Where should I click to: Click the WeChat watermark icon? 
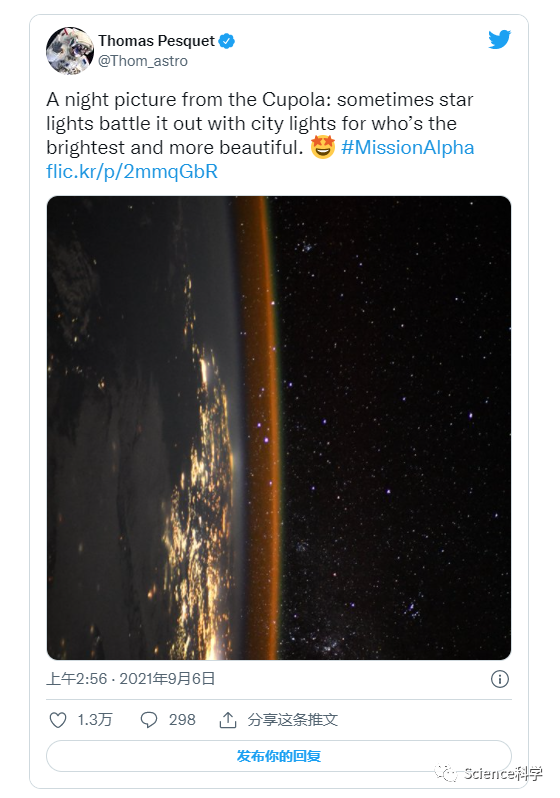[x=447, y=773]
